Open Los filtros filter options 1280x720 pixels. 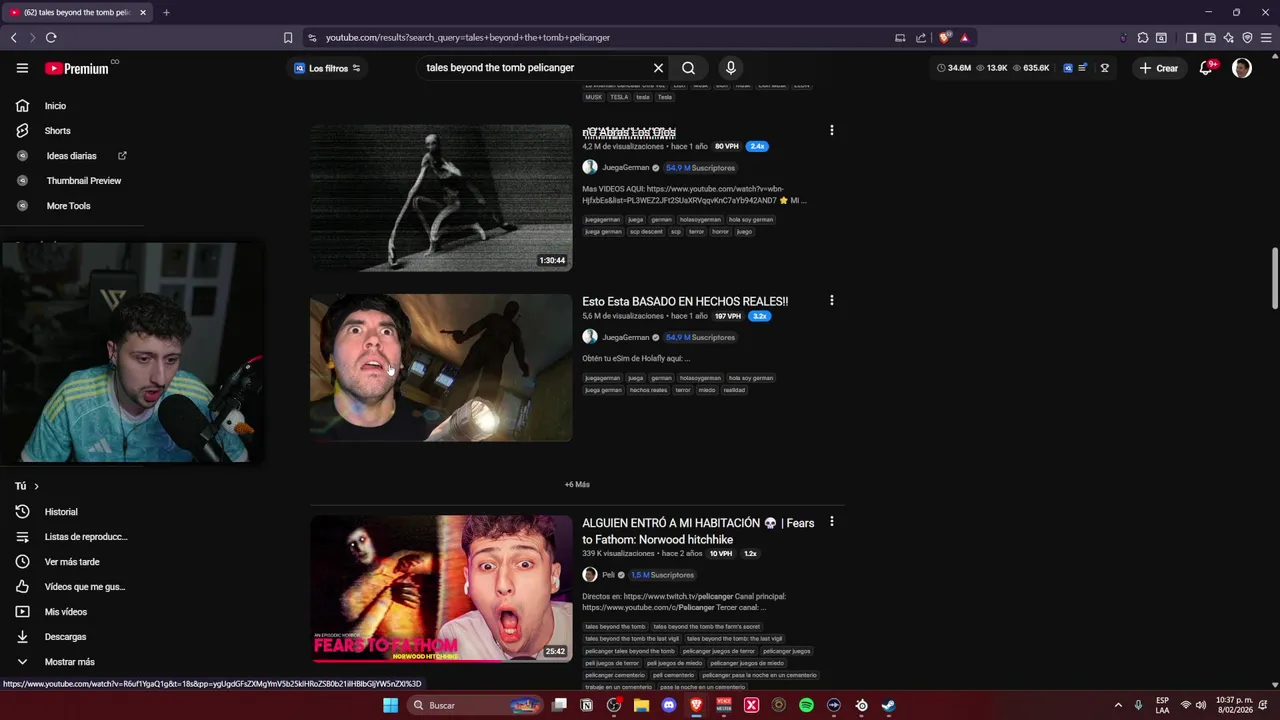[328, 68]
